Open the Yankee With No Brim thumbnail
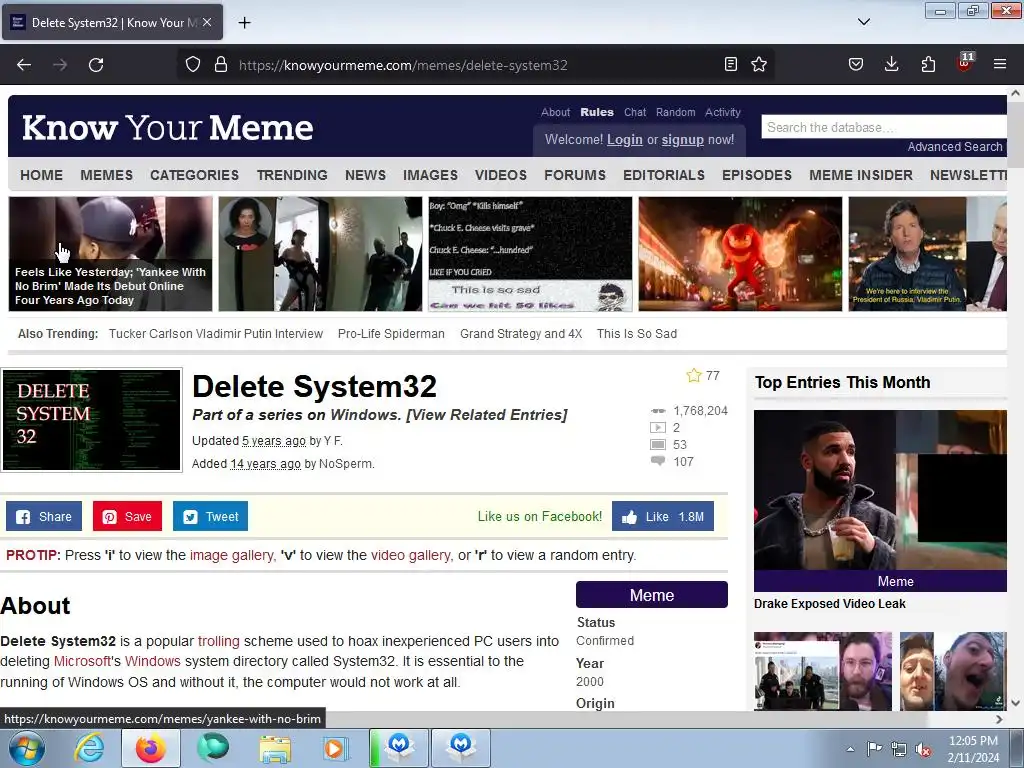This screenshot has width=1024, height=768. tap(110, 254)
